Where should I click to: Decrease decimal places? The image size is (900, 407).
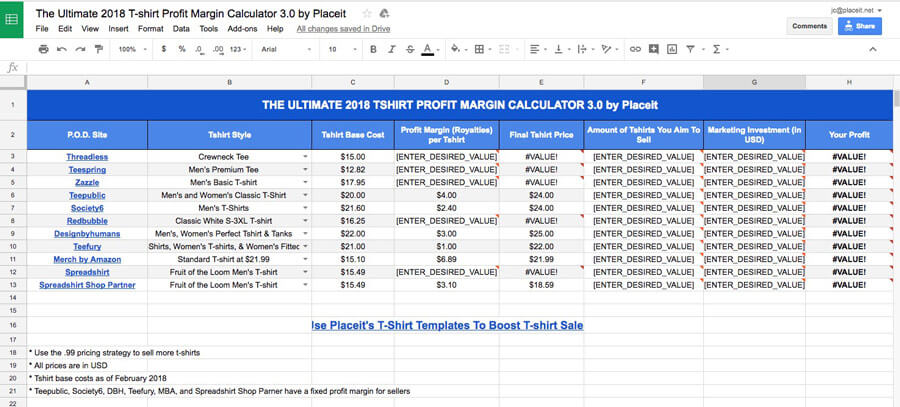click(x=199, y=49)
